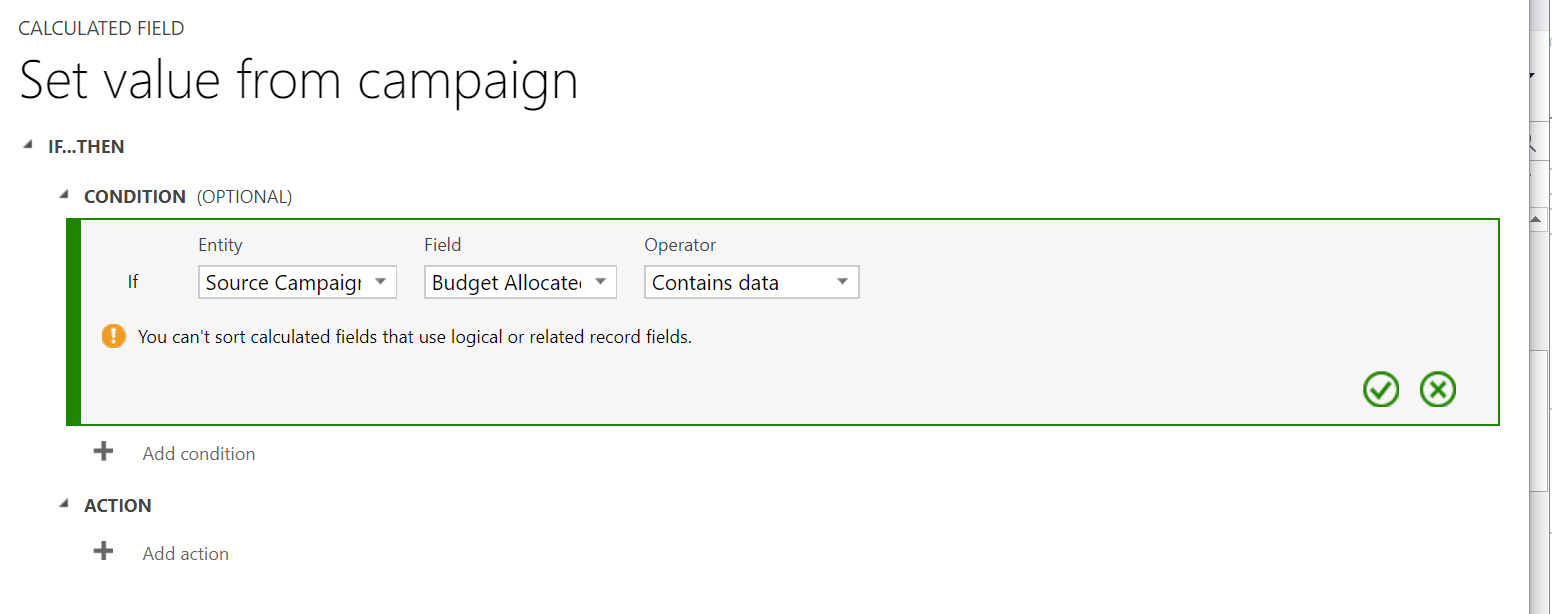This screenshot has width=1552, height=614.
Task: Click the orange warning exclamation icon
Action: pos(114,336)
